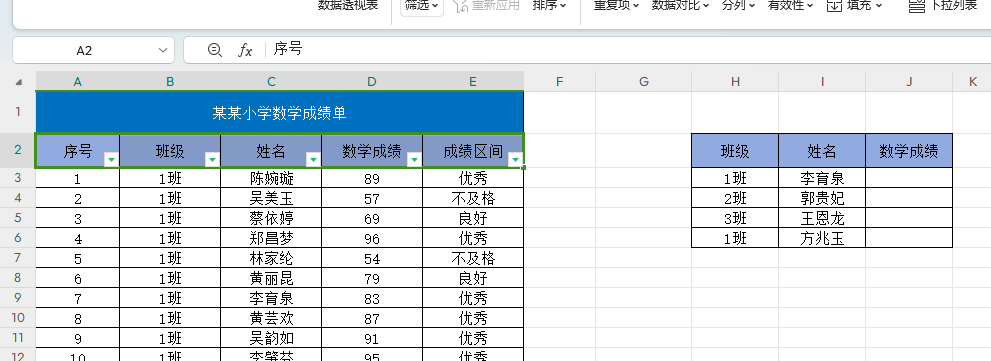Click the select-all corner triangle
991x361 pixels.
click(x=19, y=82)
